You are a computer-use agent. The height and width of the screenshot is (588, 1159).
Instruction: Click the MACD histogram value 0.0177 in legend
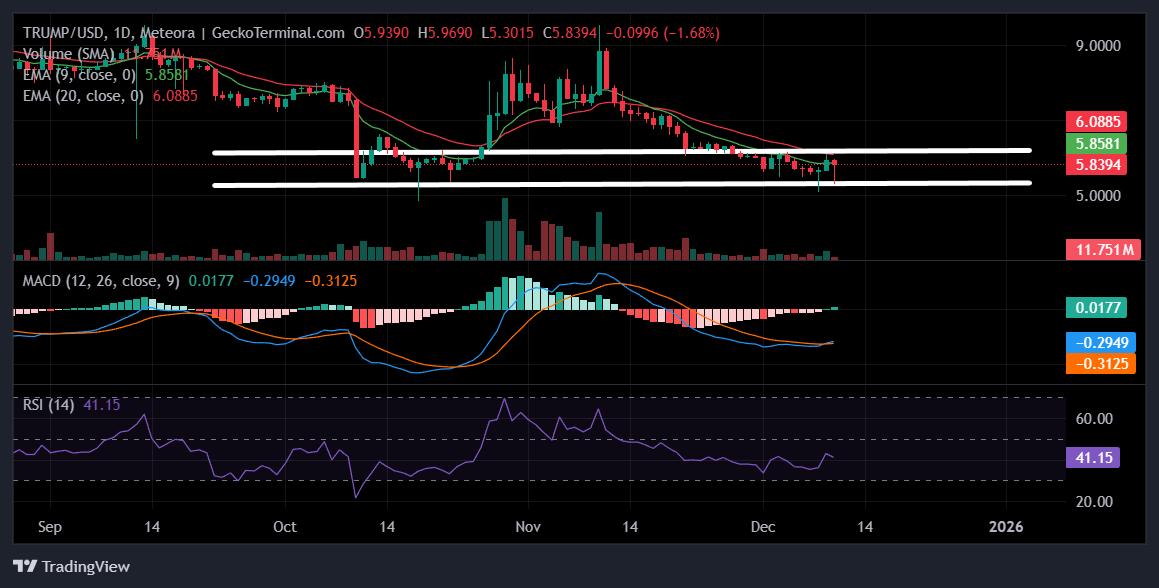211,281
